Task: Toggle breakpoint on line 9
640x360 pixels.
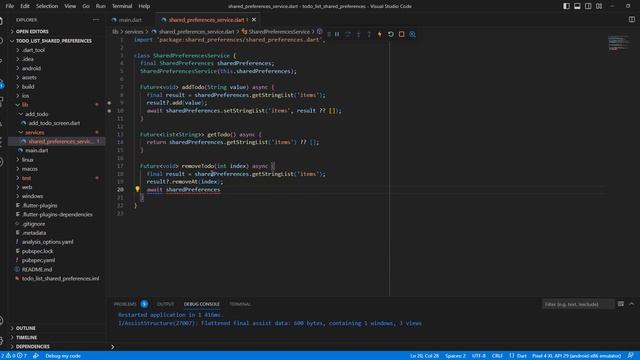Action: tap(109, 103)
